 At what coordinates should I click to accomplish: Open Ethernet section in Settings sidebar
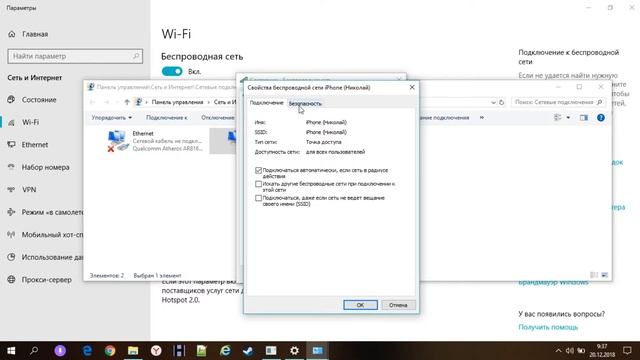(35, 144)
